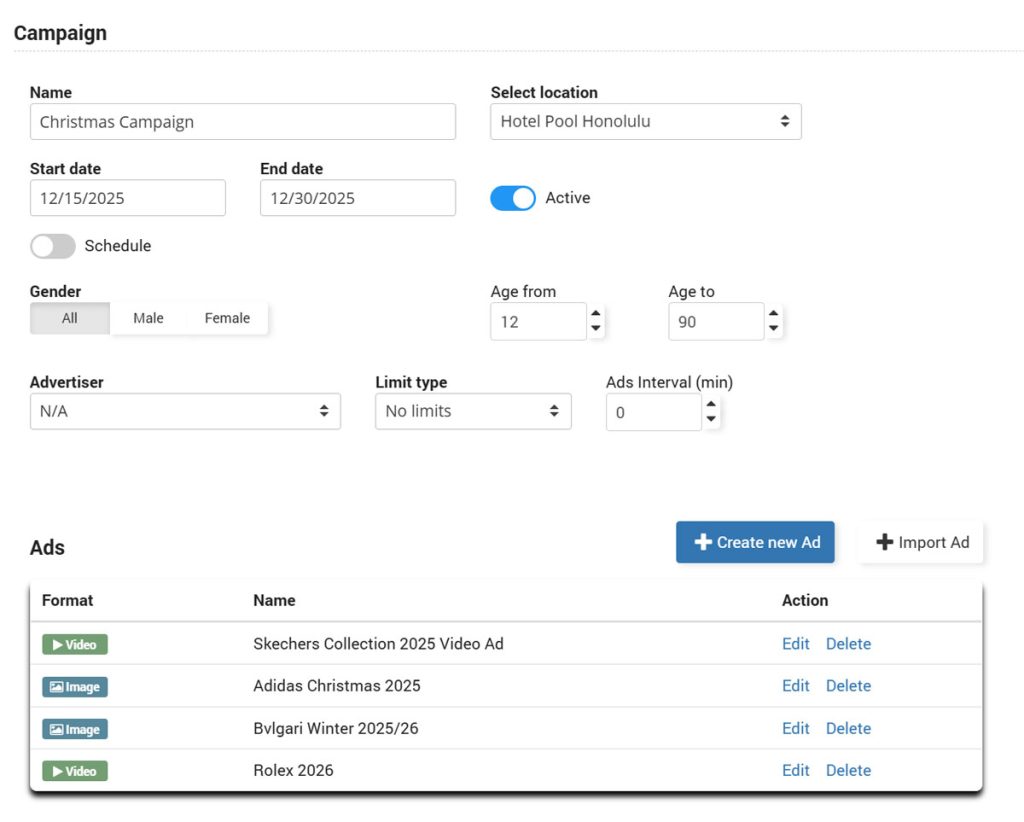This screenshot has width=1024, height=822.
Task: Decrease the Age to value with down arrow
Action: pos(774,329)
